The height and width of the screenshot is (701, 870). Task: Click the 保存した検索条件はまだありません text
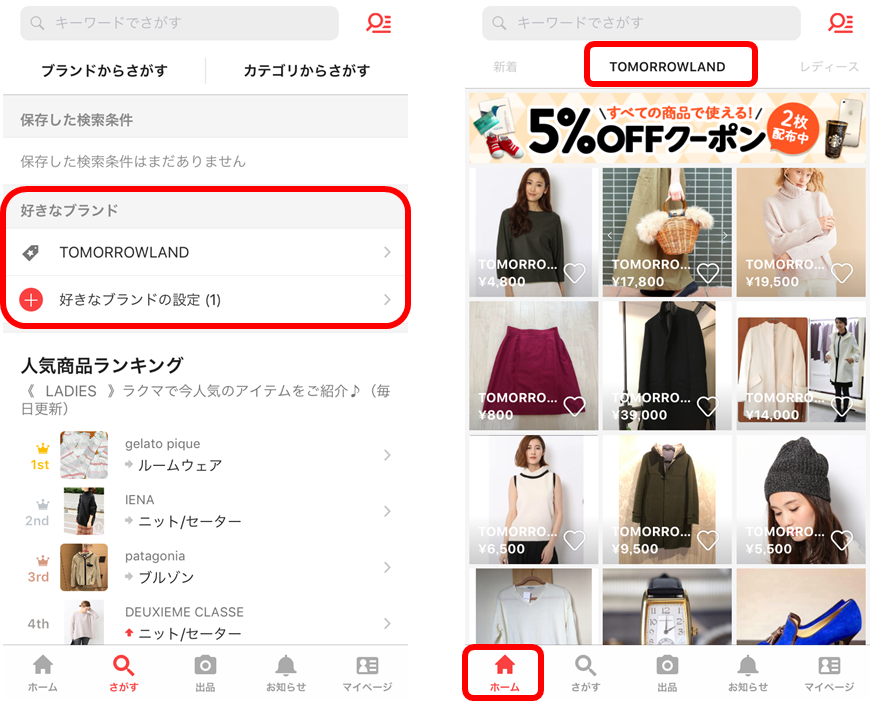point(133,162)
